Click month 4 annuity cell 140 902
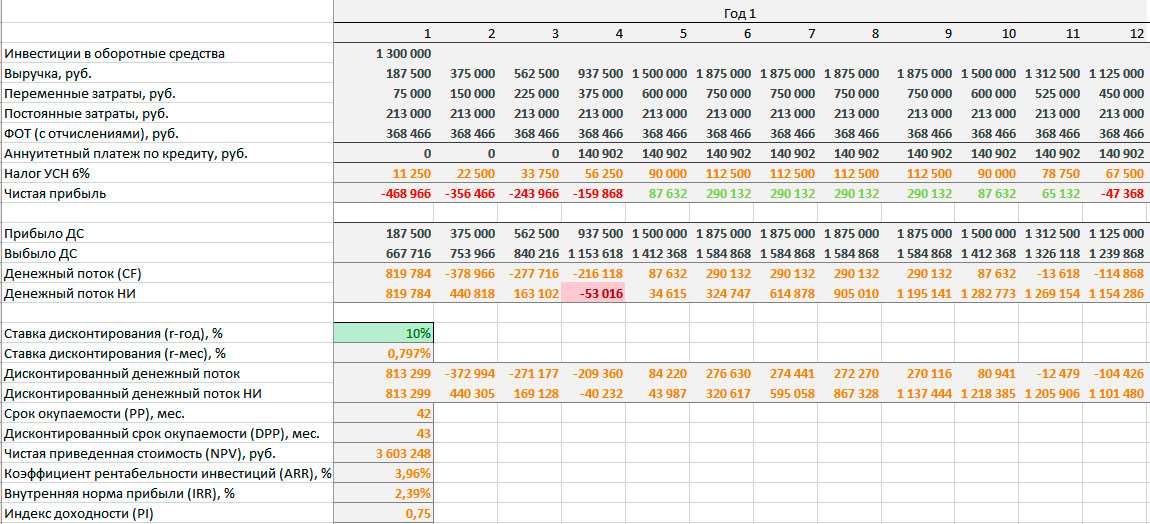Image resolution: width=1150 pixels, height=524 pixels. click(593, 153)
